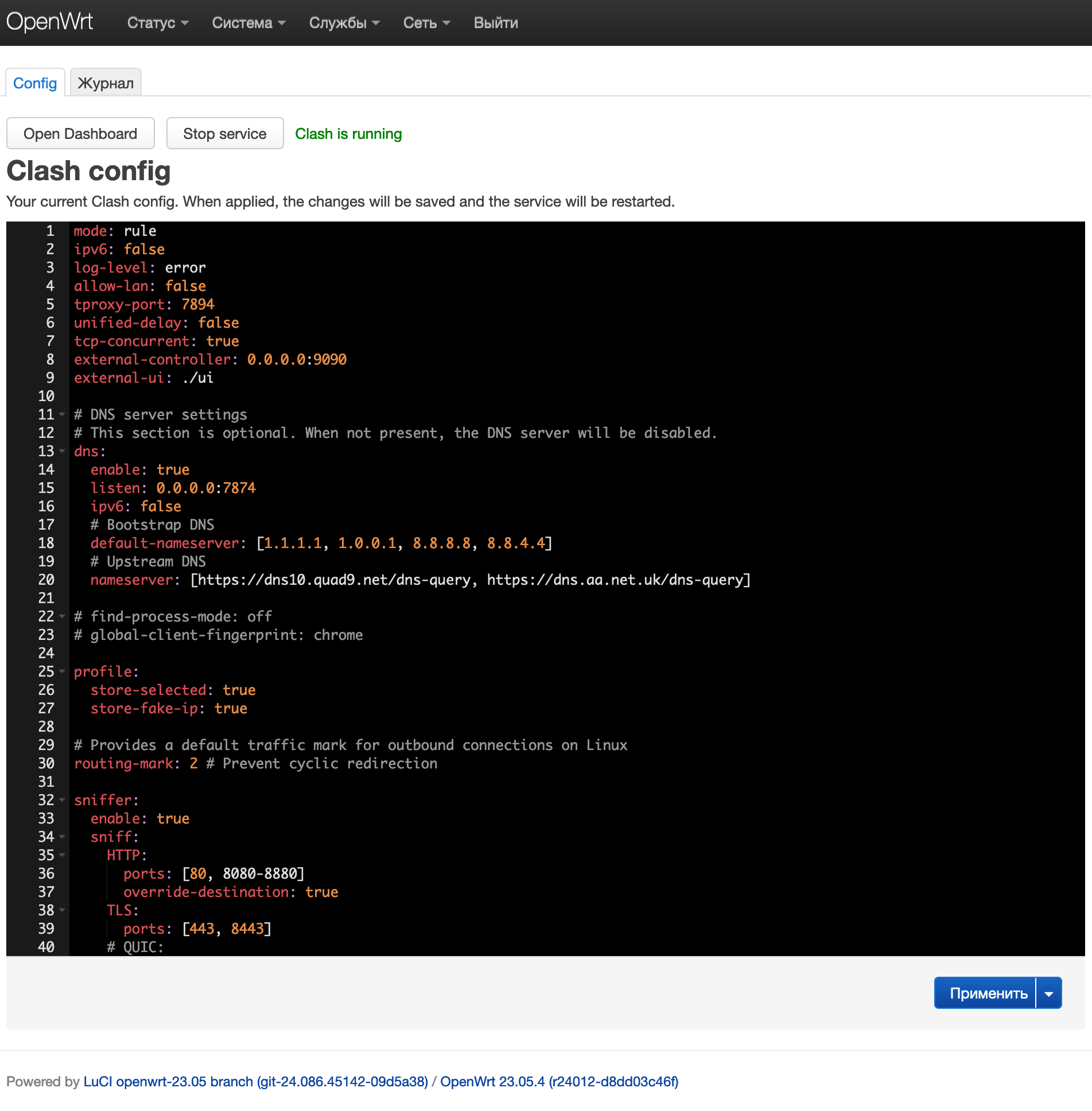Click the 'ports: [80, 8080-8880]' line
The height and width of the screenshot is (1111, 1092).
coord(214,873)
